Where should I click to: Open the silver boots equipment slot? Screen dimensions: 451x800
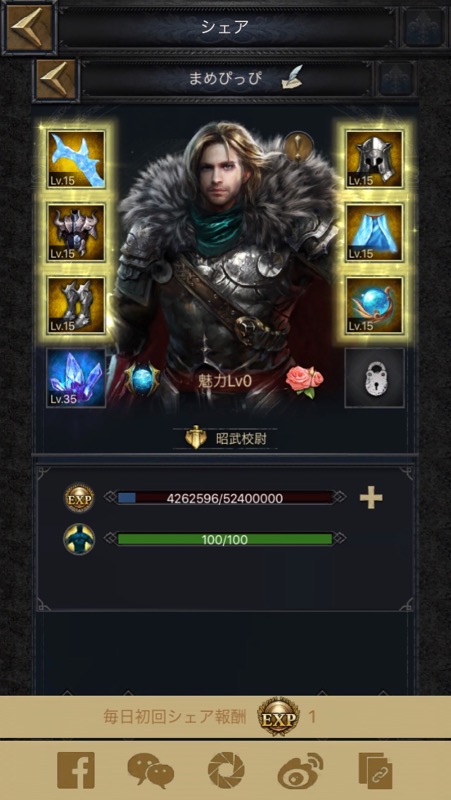76,306
